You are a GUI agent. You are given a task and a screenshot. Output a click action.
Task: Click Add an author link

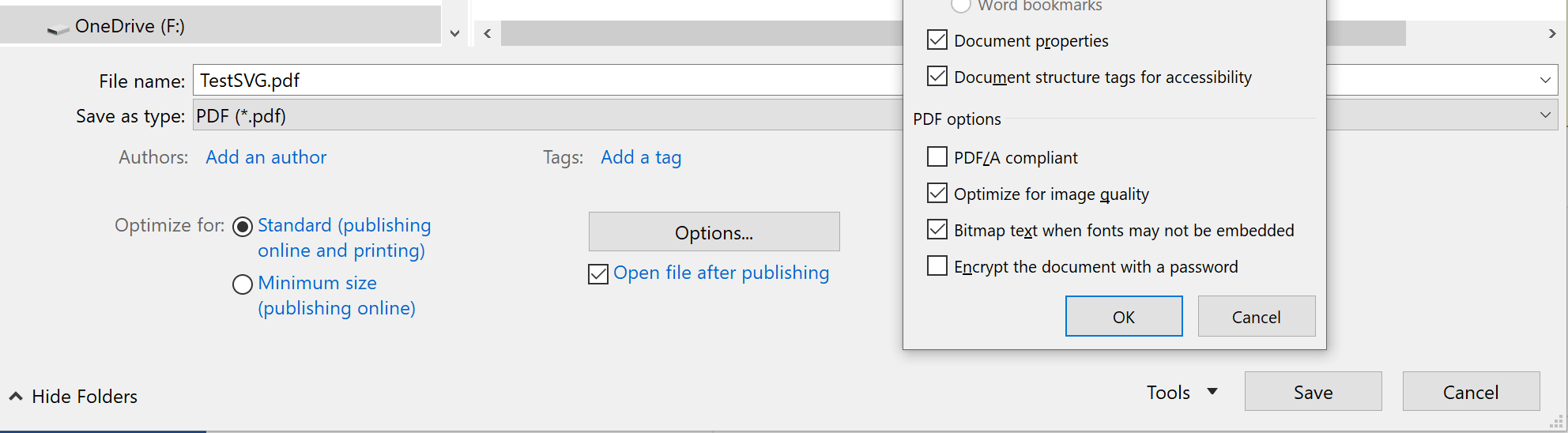tap(266, 157)
